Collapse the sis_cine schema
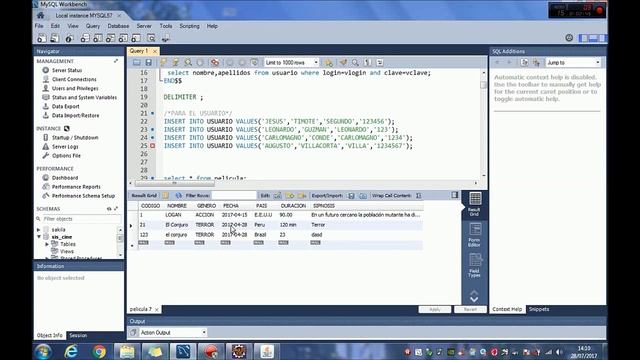Image resolution: width=640 pixels, height=360 pixels. [x=39, y=237]
